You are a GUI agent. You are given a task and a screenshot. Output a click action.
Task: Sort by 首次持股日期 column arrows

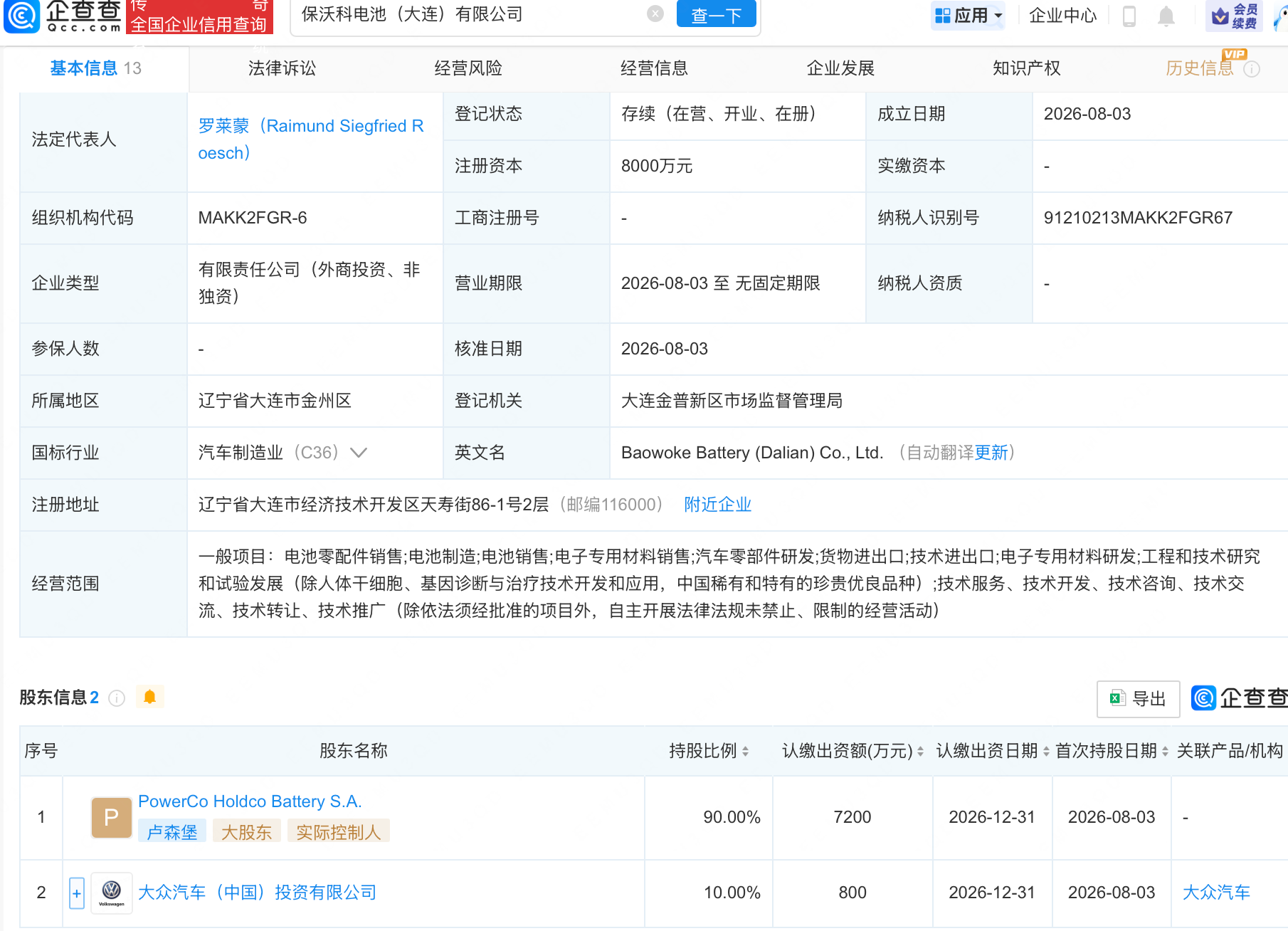pyautogui.click(x=1165, y=751)
